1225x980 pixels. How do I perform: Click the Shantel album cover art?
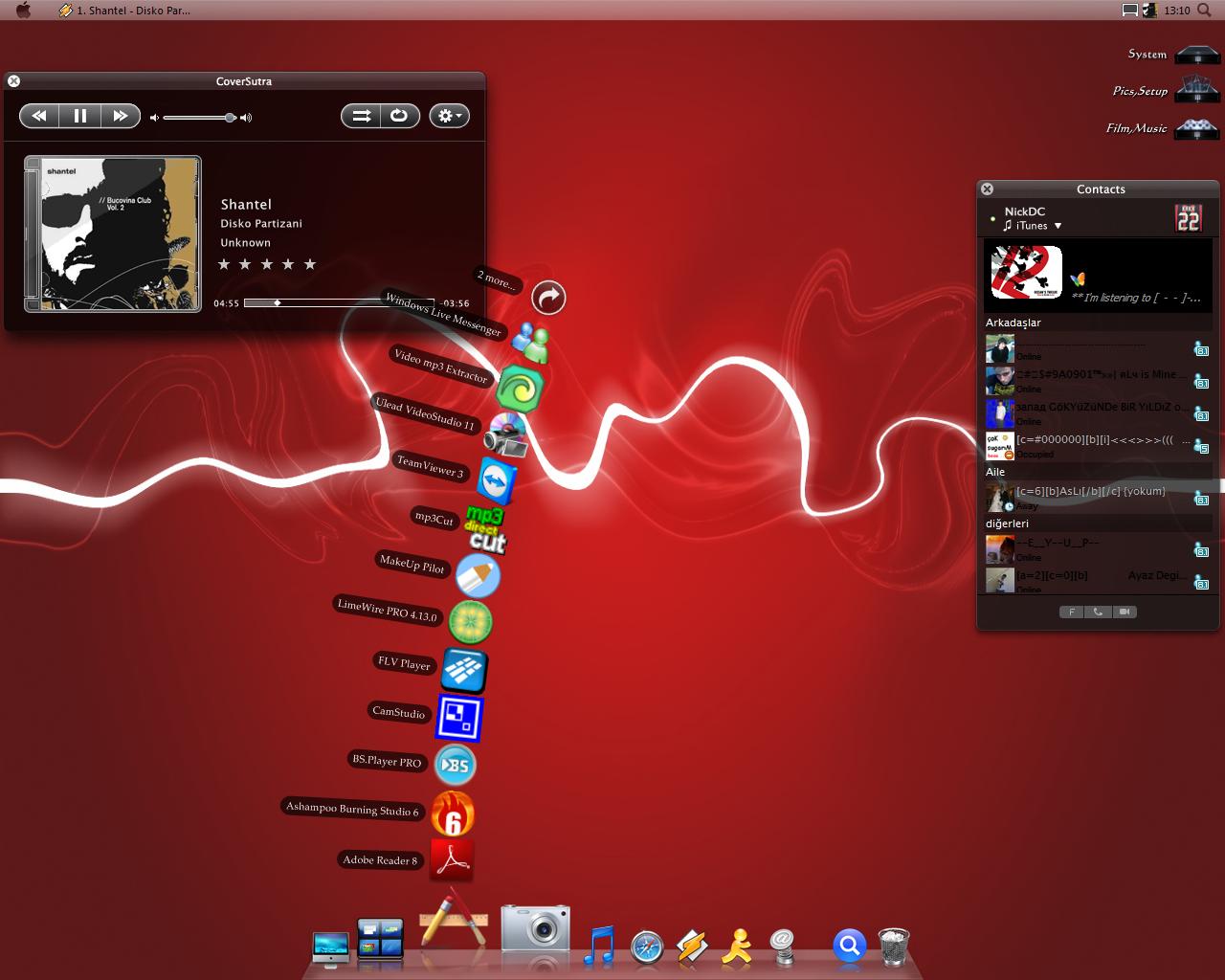(113, 234)
